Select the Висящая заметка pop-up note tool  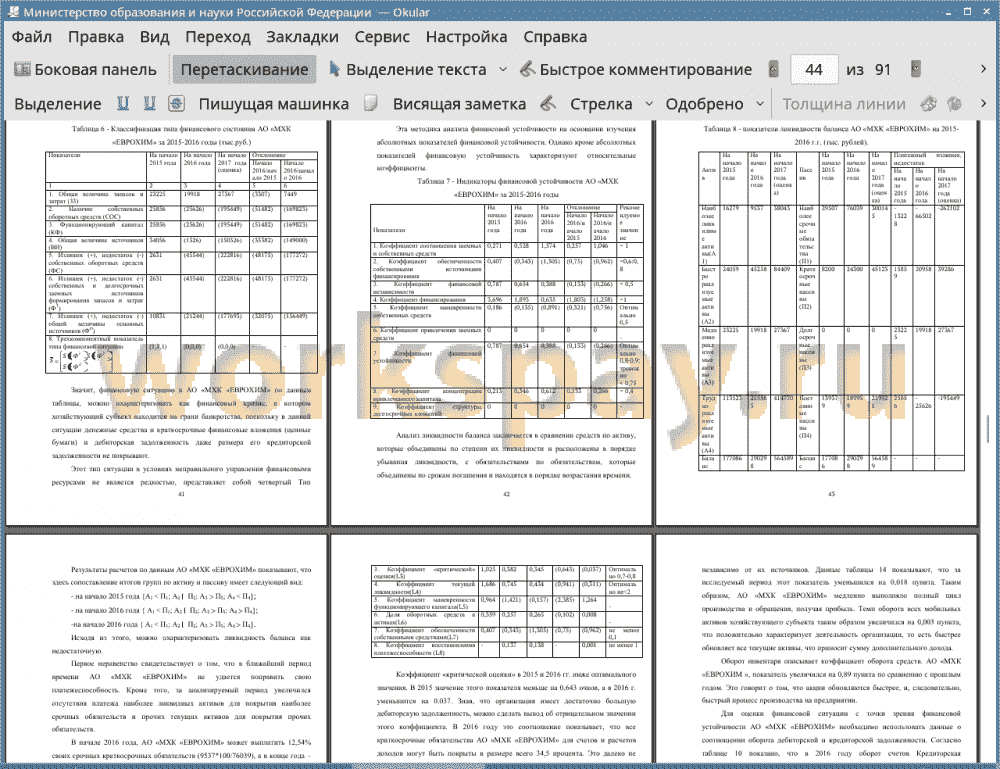459,104
